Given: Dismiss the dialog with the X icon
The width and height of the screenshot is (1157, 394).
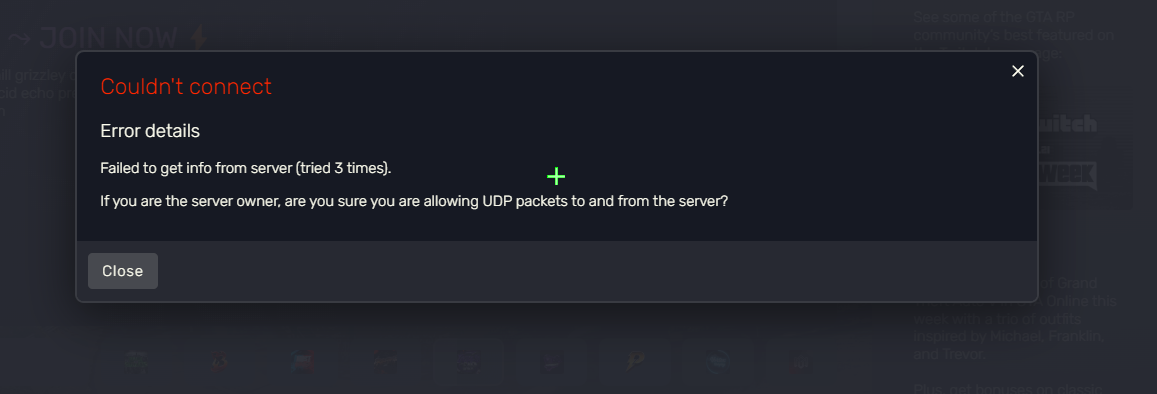Looking at the screenshot, I should 1018,71.
